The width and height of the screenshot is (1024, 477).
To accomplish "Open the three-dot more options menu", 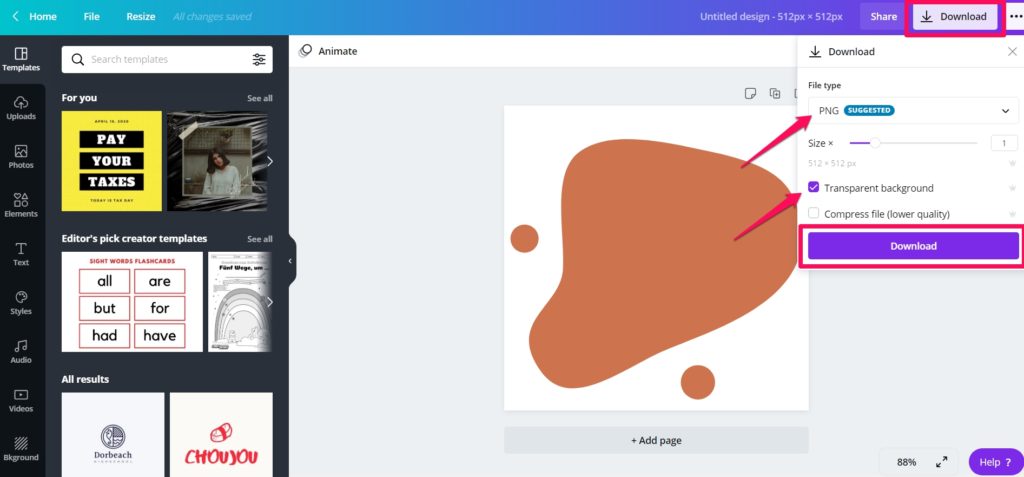I will coord(1016,16).
